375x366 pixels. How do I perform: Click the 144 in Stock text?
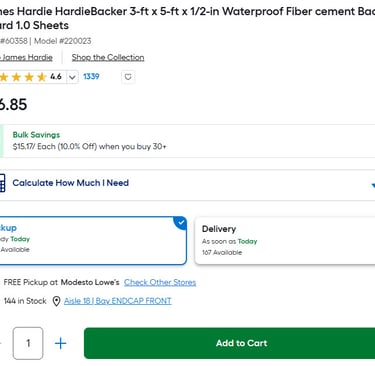click(25, 301)
